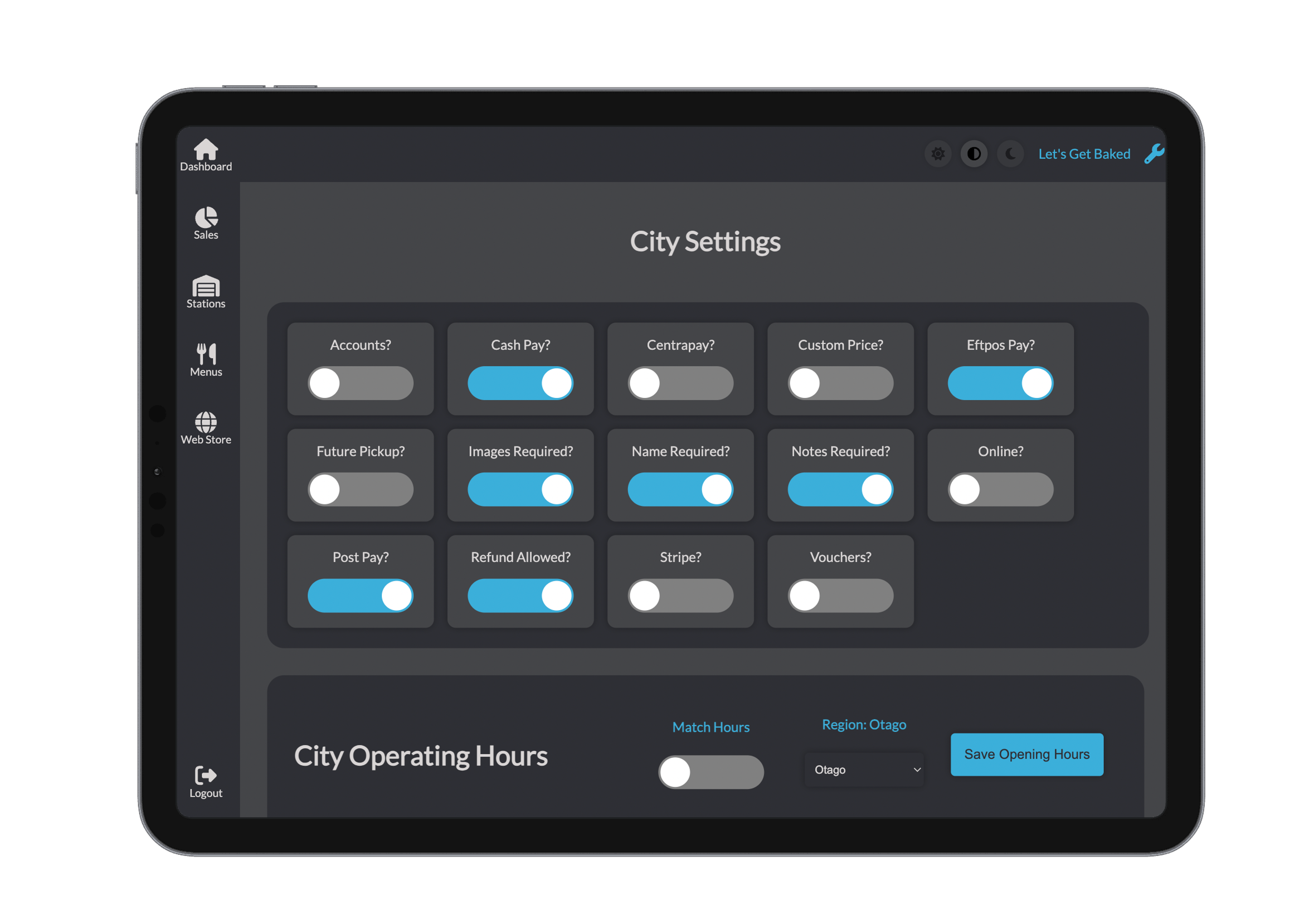Enable the Online toggle
The width and height of the screenshot is (1307, 924).
1000,490
